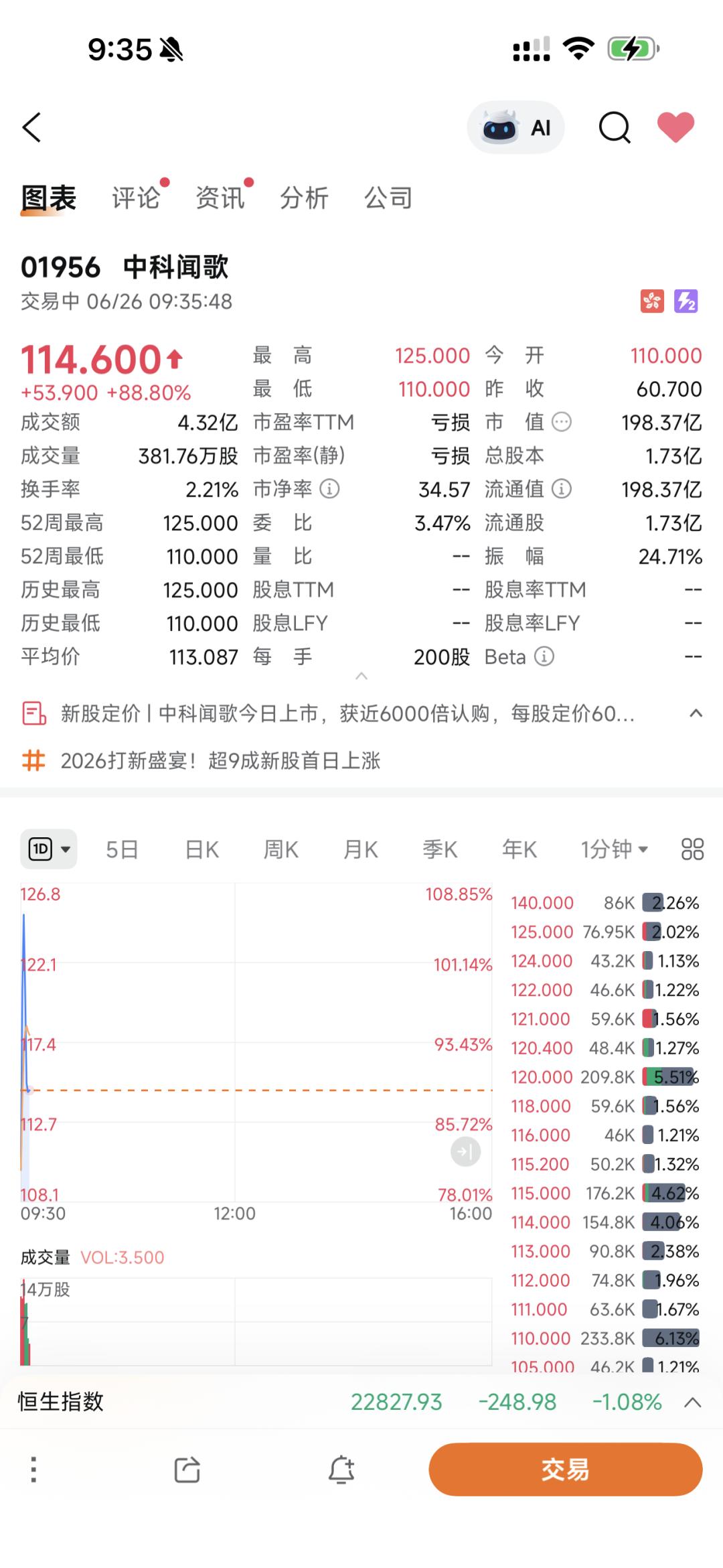Tap the 6.13% volume bar
The image size is (723, 1568).
coord(671,1338)
